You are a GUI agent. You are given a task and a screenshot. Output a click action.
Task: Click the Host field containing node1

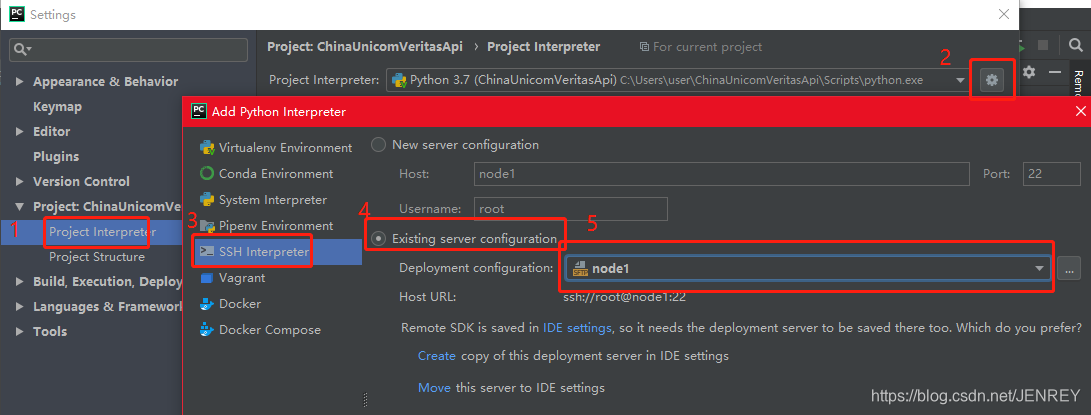[721, 174]
